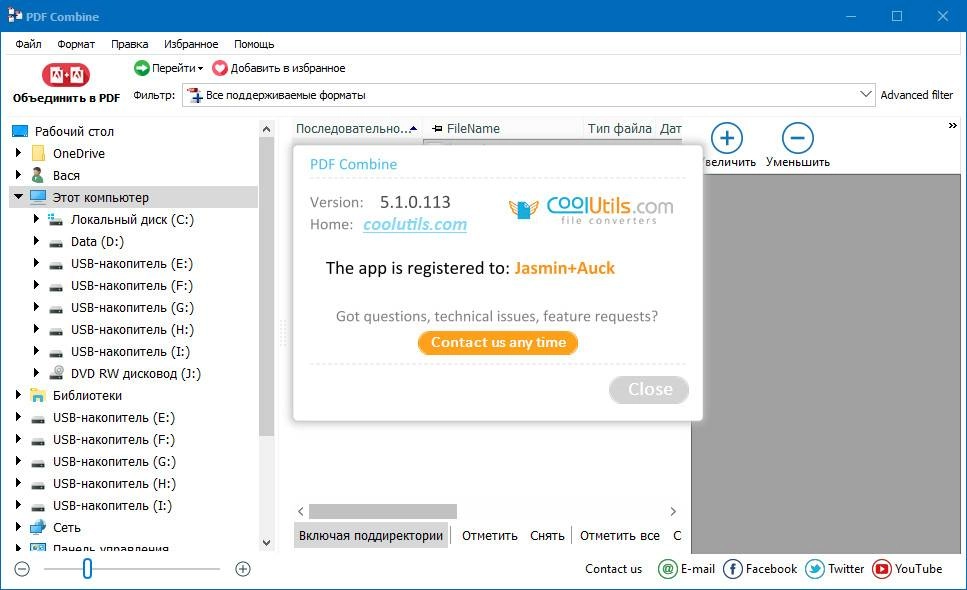
Task: Click the DVD RW drive icon
Action: (56, 373)
